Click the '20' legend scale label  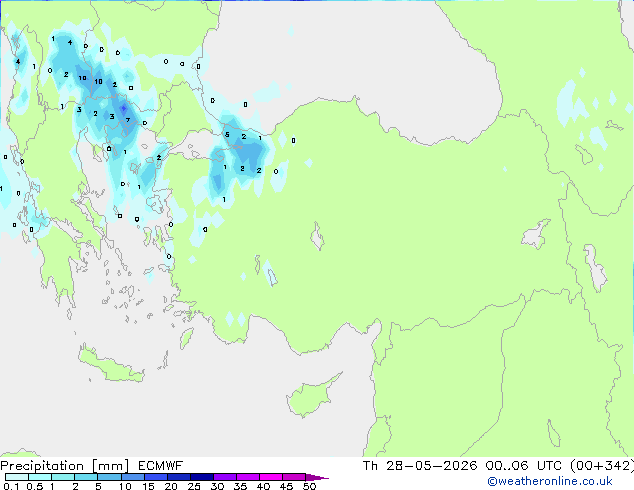point(171,486)
